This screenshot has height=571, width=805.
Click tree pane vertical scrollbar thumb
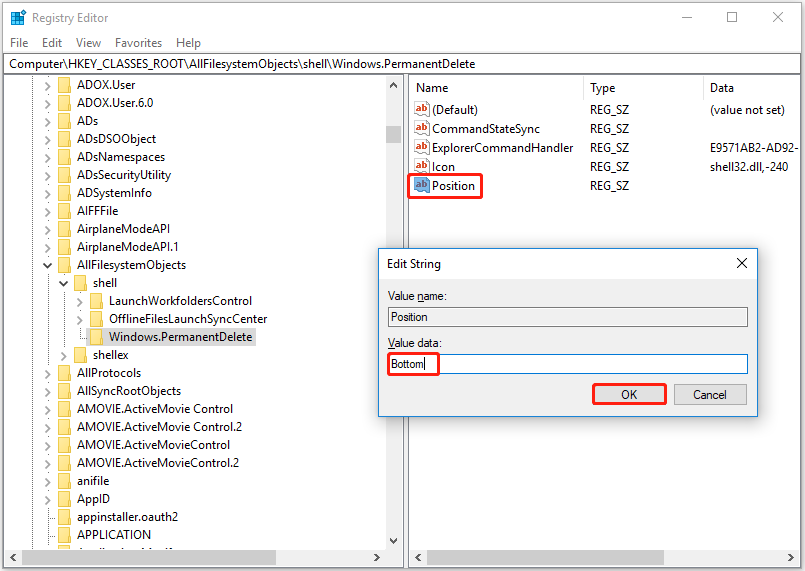click(x=394, y=135)
